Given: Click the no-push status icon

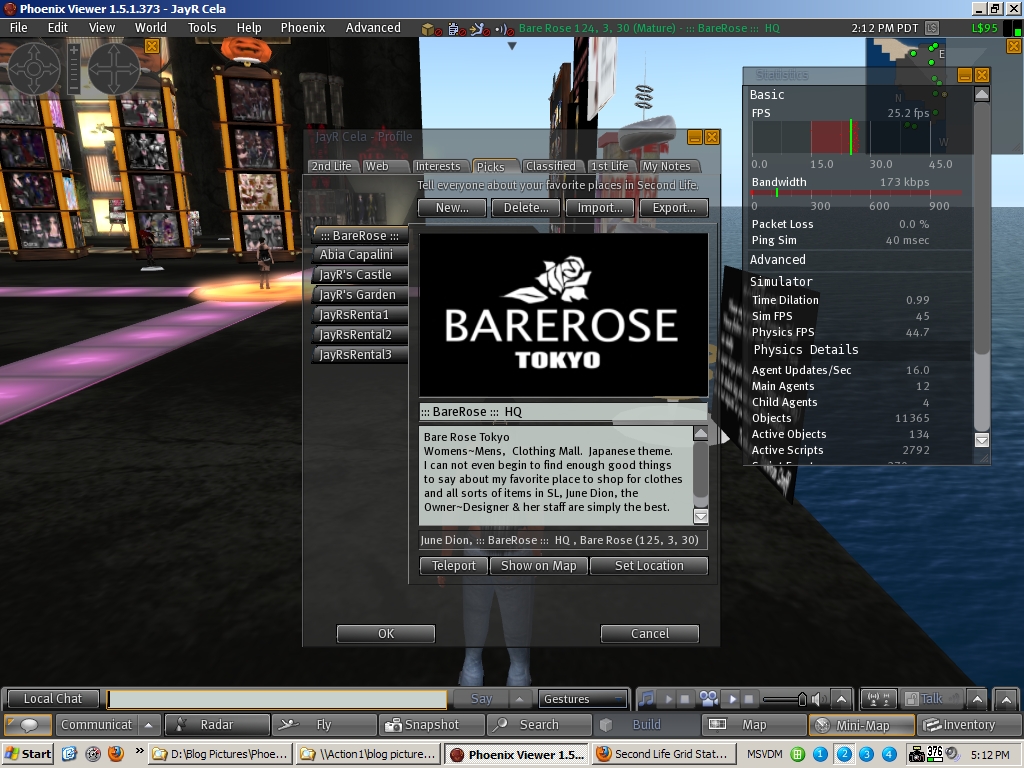Looking at the screenshot, I should [x=480, y=29].
